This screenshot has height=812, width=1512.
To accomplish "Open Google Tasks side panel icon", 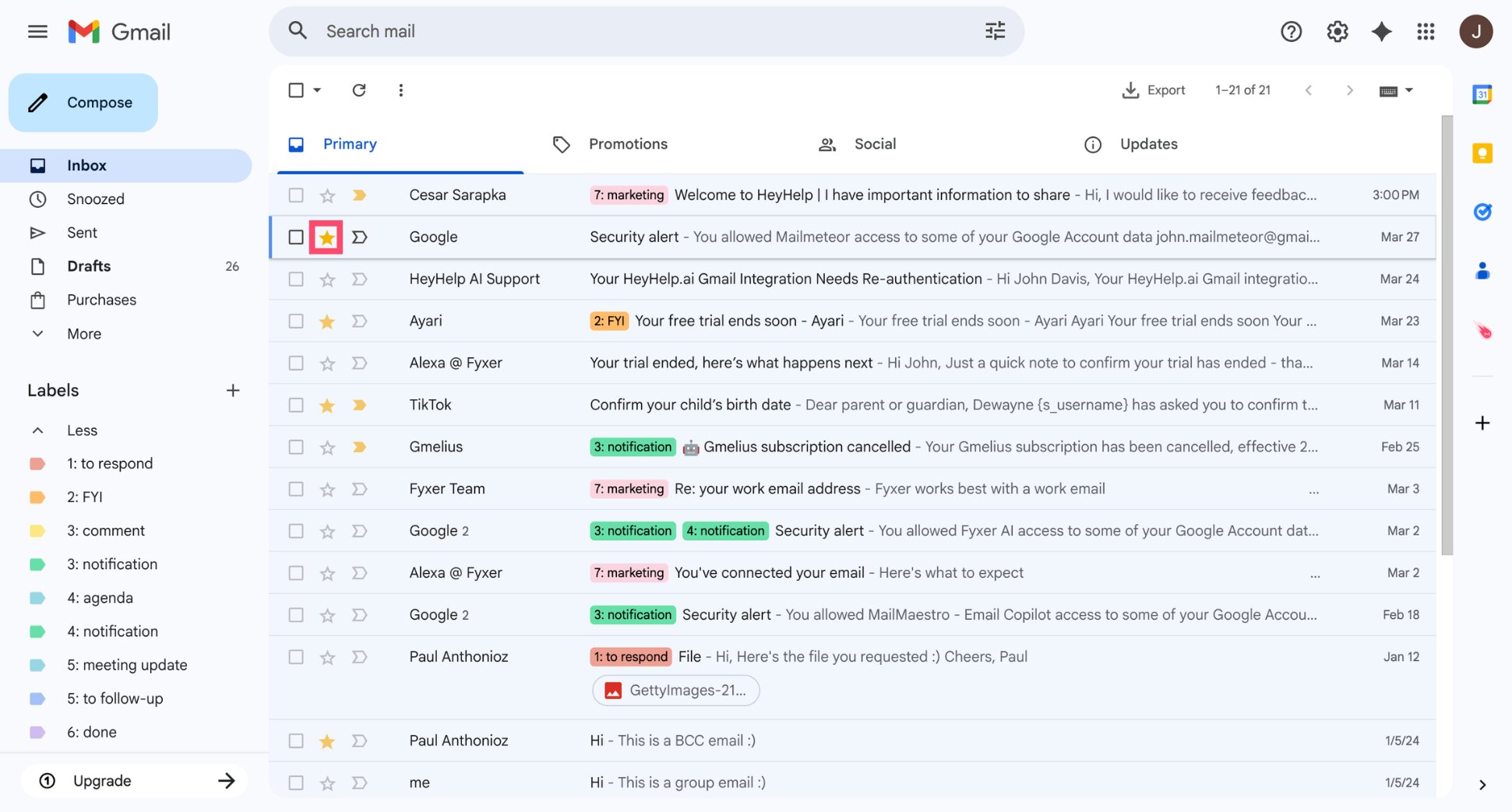I will pos(1482,212).
